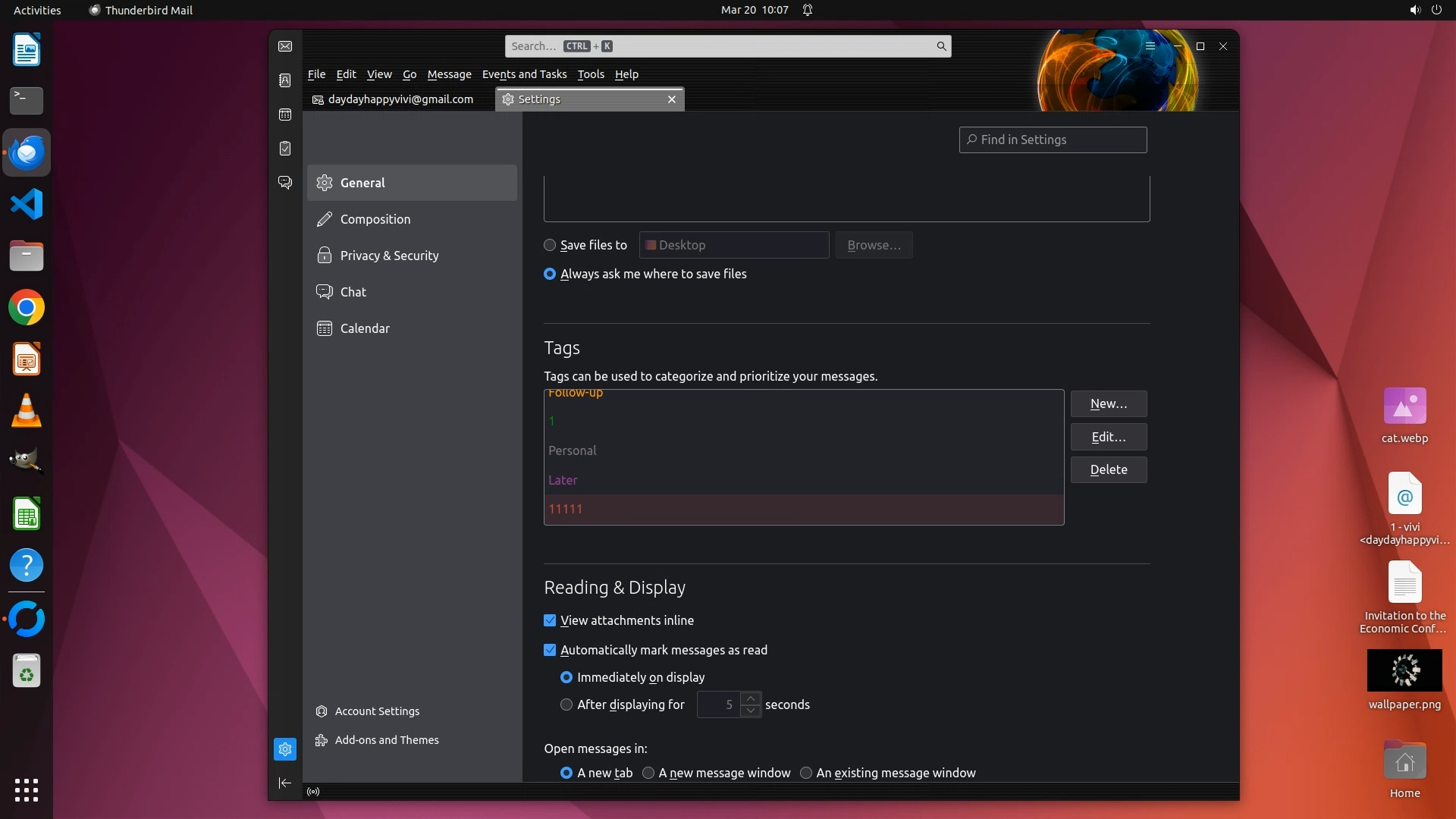Open the Tasks space icon

tap(285, 149)
